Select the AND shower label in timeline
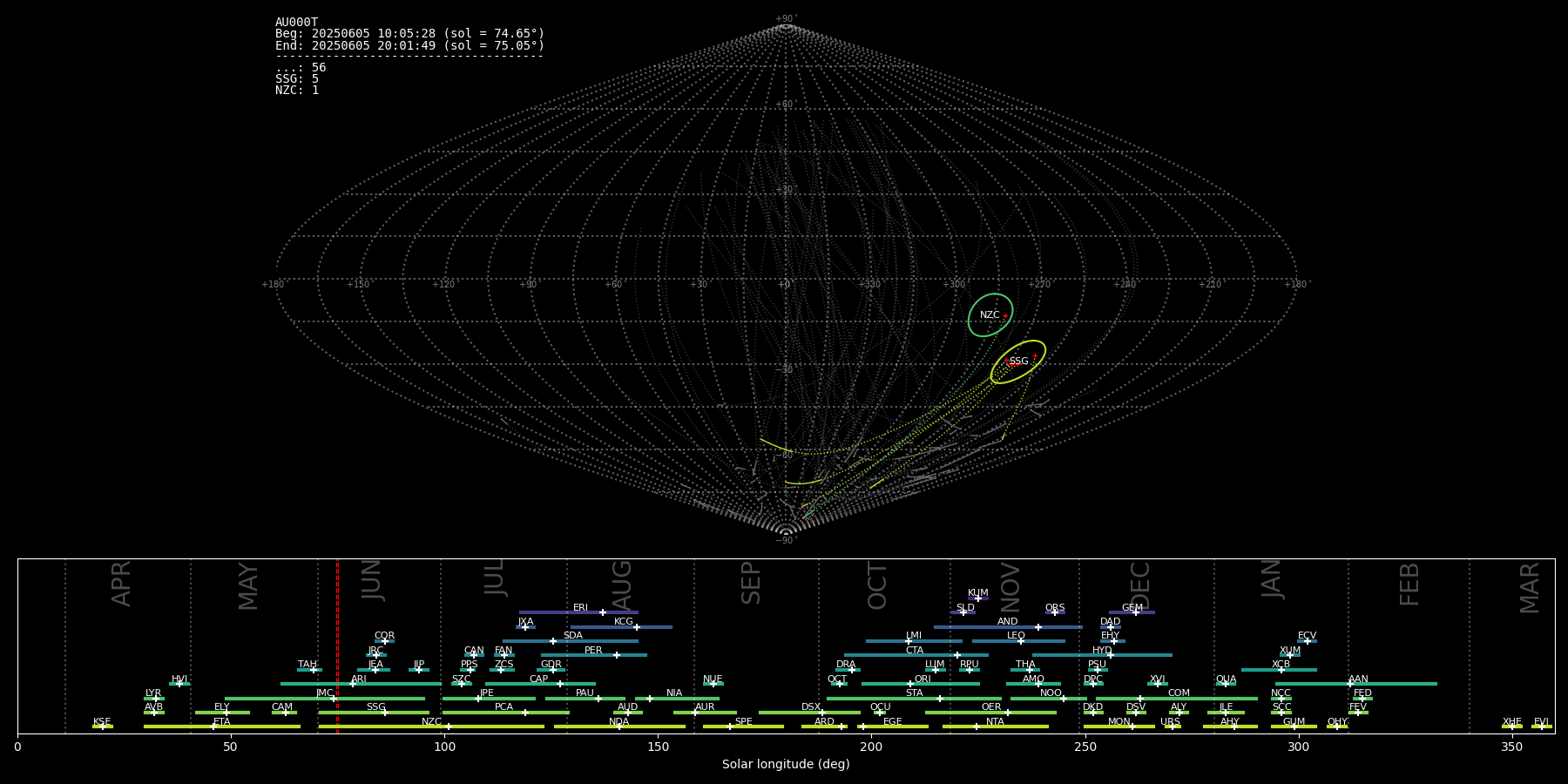Screen dimensions: 1568x784 pyautogui.click(x=1007, y=622)
